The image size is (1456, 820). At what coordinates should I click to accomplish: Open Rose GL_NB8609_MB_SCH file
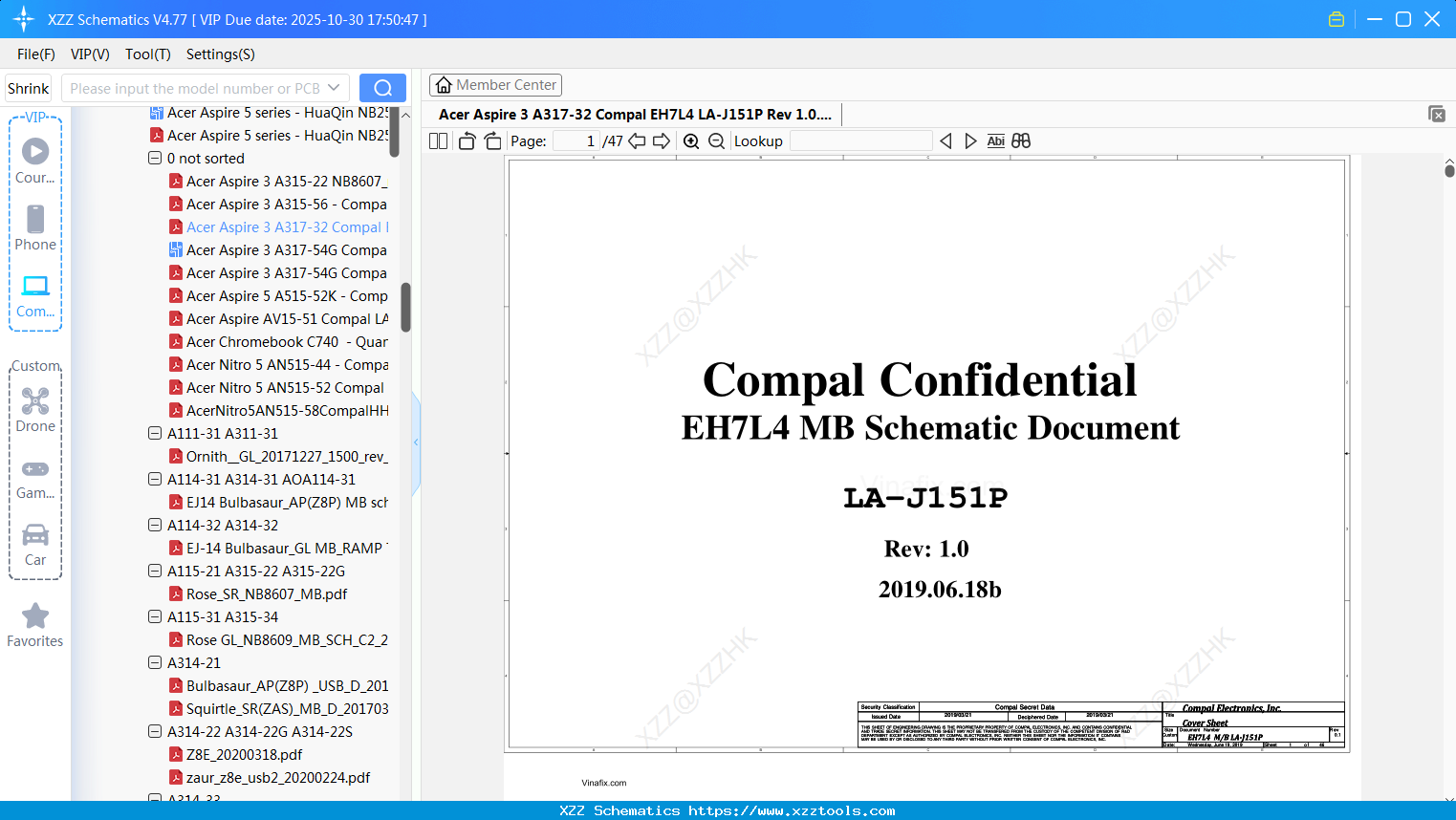278,639
